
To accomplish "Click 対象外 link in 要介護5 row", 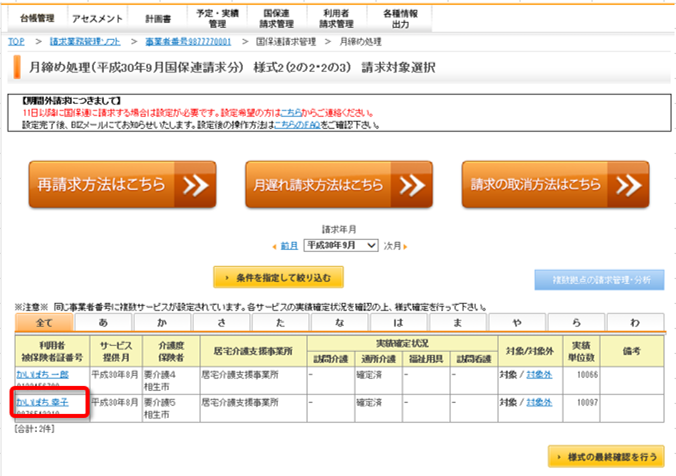I will coord(539,402).
